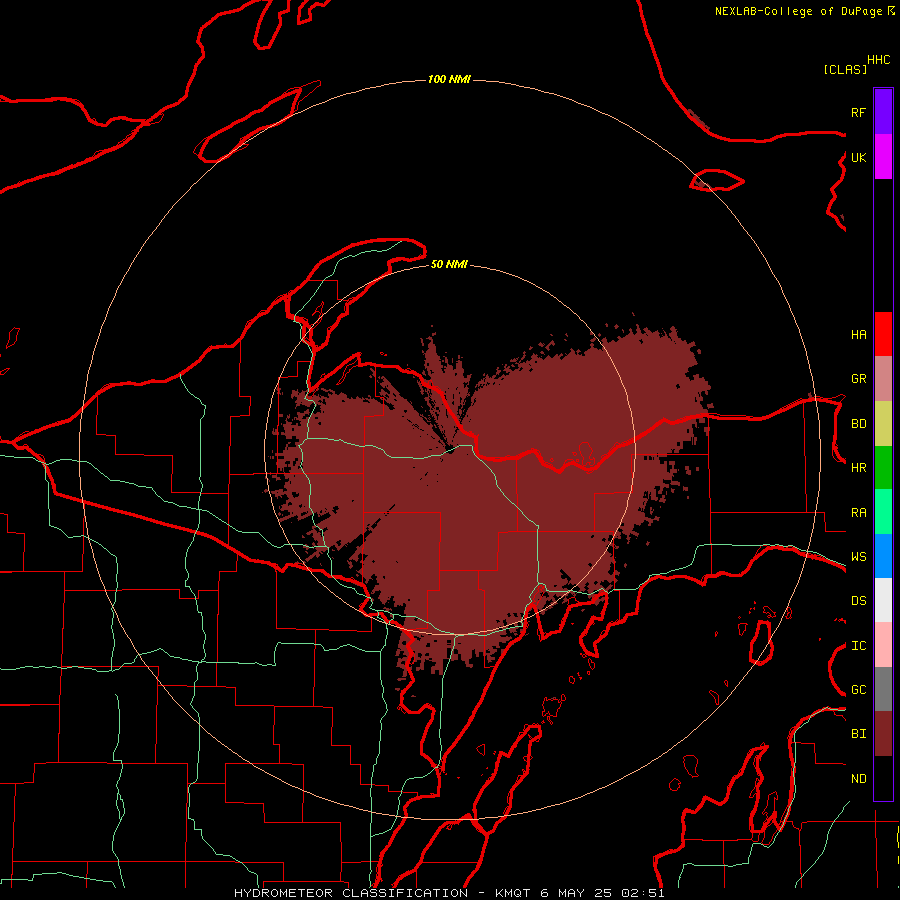The image size is (900, 900).
Task: Select the 'IC' legend label
Action: point(858,646)
